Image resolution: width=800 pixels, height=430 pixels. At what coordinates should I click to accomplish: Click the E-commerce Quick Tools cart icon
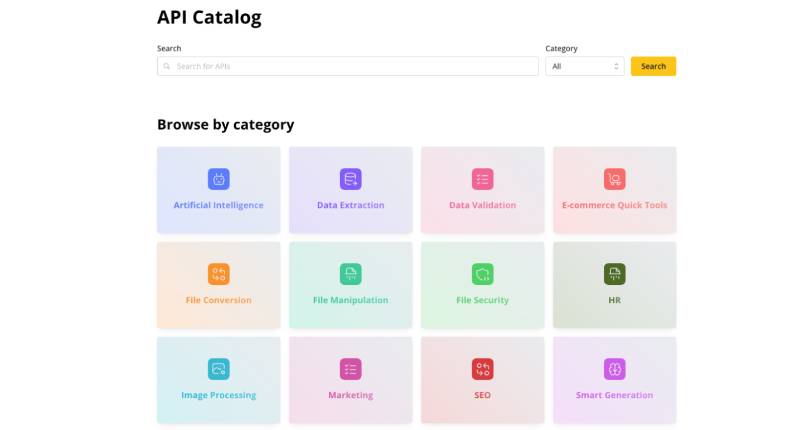tap(614, 179)
